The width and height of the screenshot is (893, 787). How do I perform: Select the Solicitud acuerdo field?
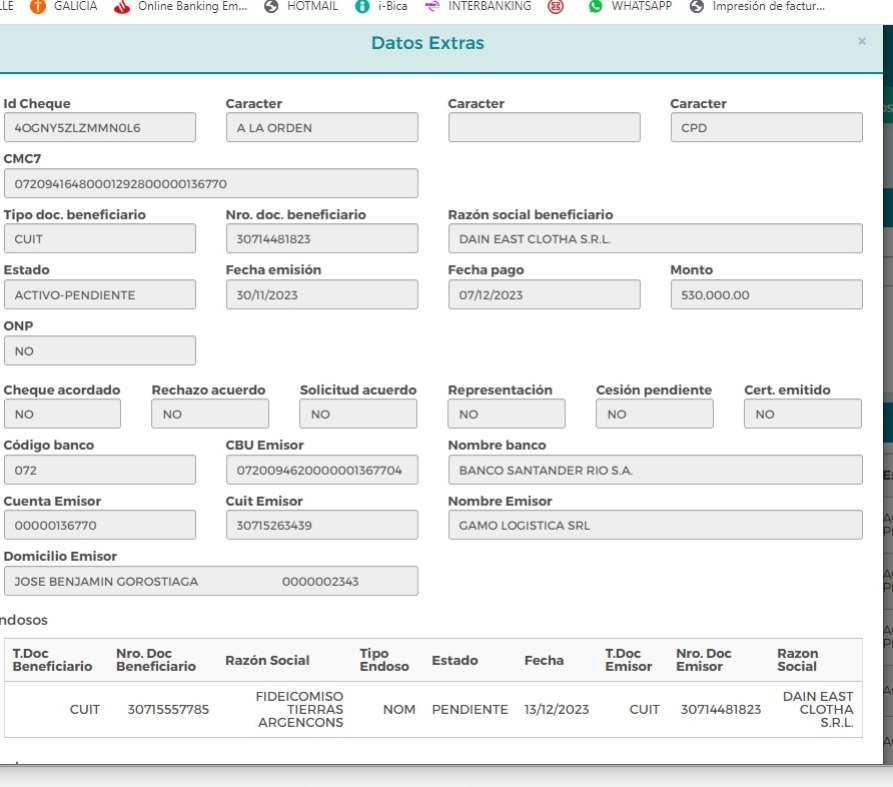pos(358,413)
